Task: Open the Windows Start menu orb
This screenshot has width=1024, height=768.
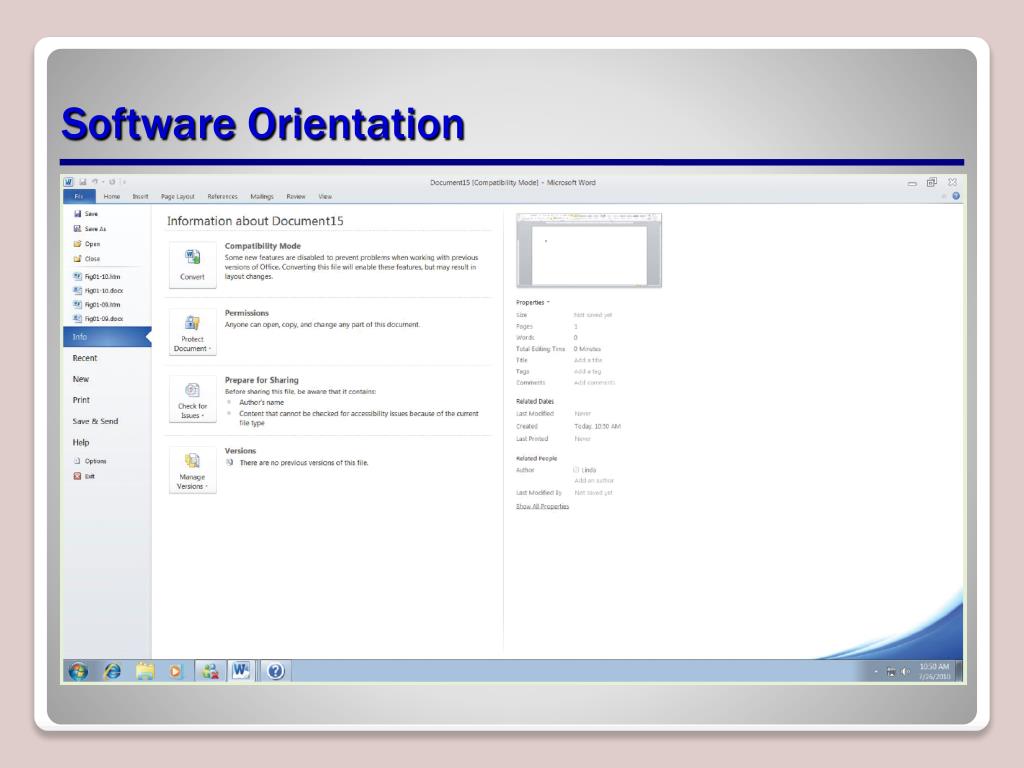Action: (78, 671)
